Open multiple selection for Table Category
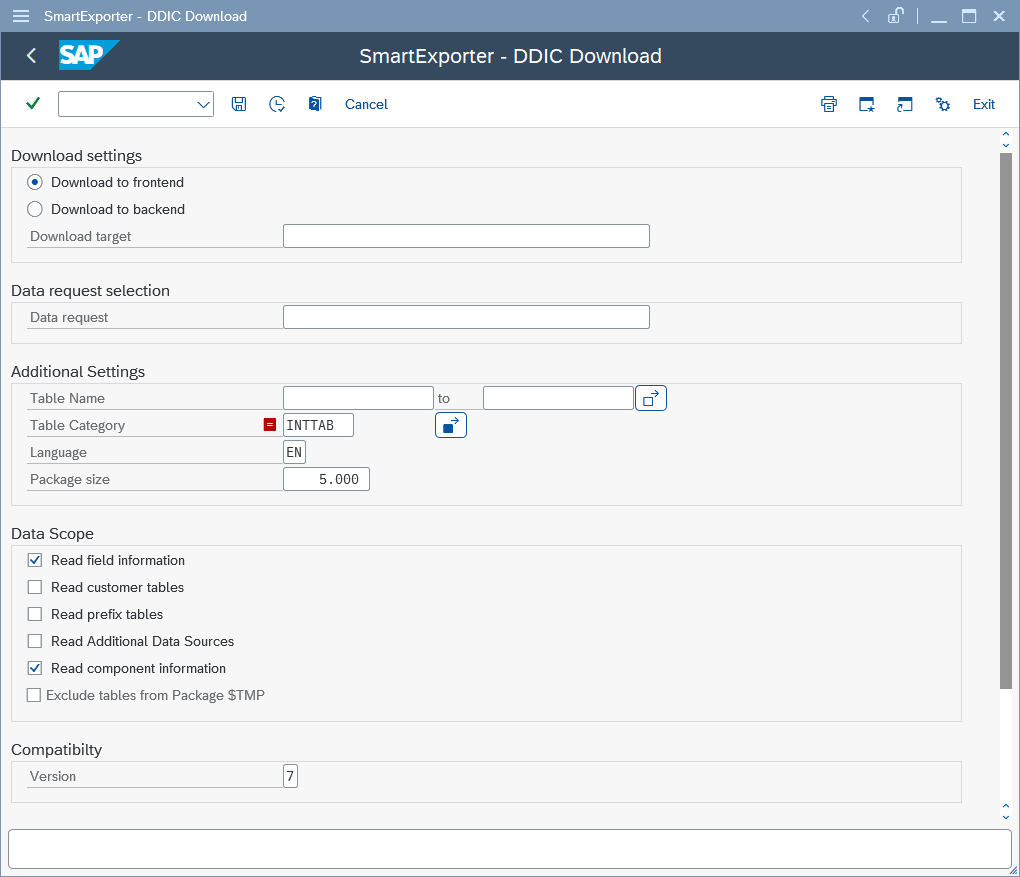Image resolution: width=1020 pixels, height=877 pixels. point(451,425)
